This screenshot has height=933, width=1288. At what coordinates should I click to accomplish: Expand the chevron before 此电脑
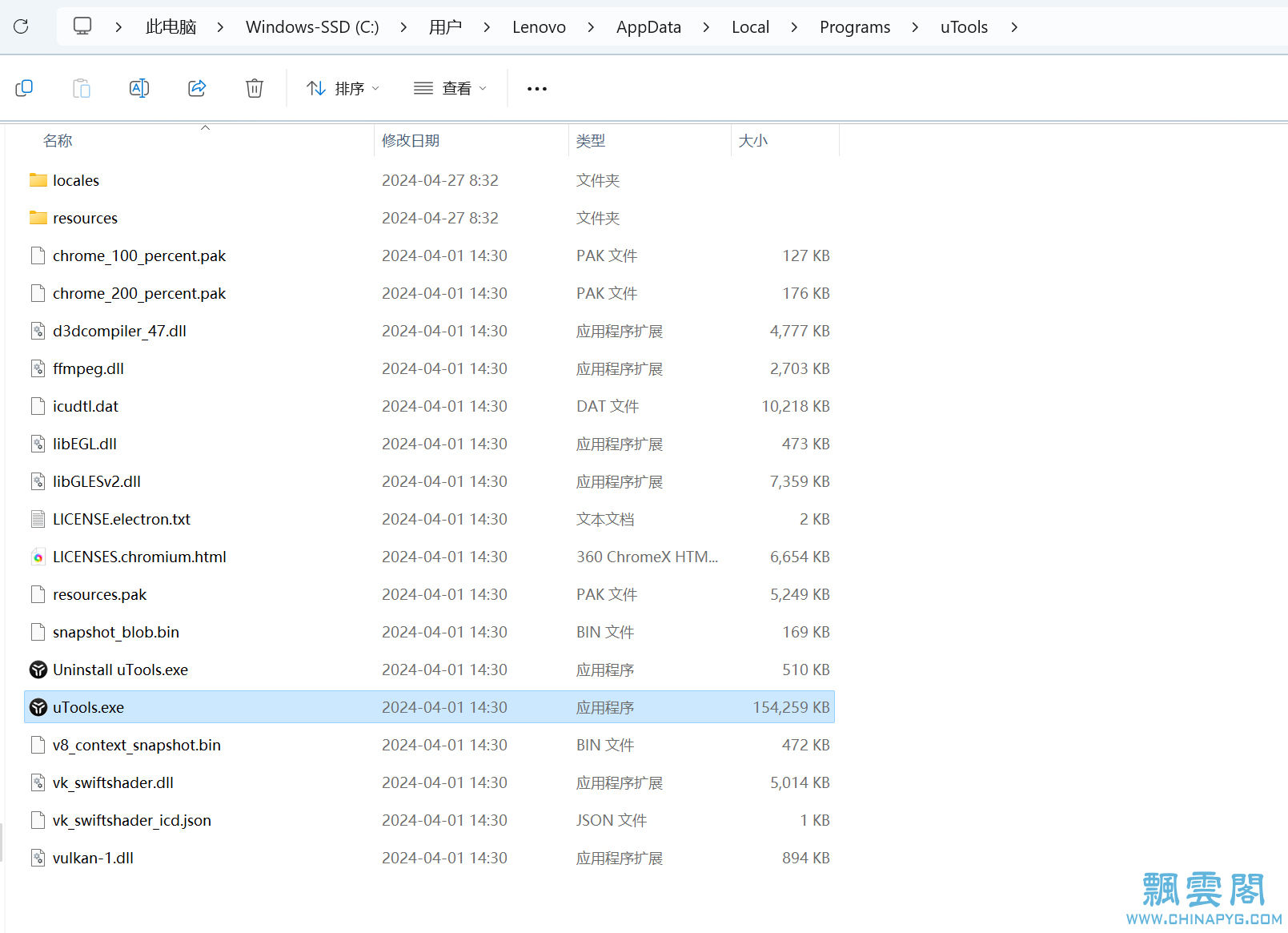[x=118, y=27]
